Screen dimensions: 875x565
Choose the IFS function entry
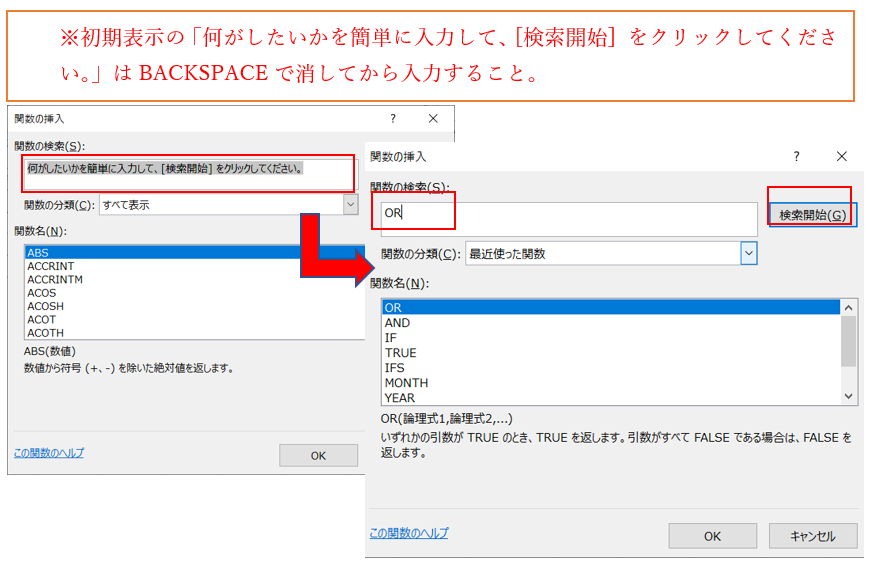click(394, 368)
